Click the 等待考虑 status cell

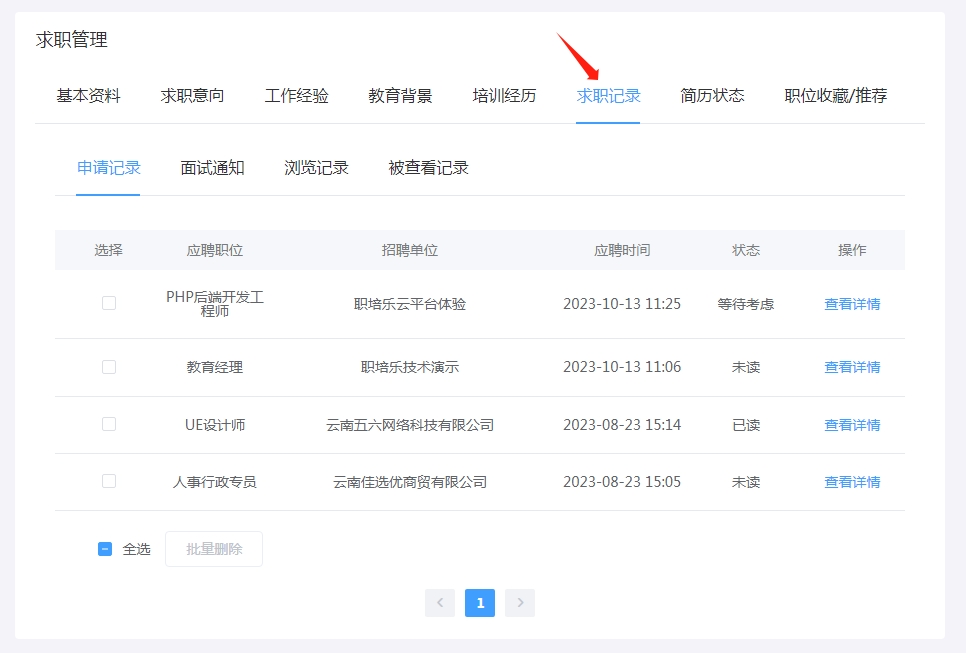745,304
